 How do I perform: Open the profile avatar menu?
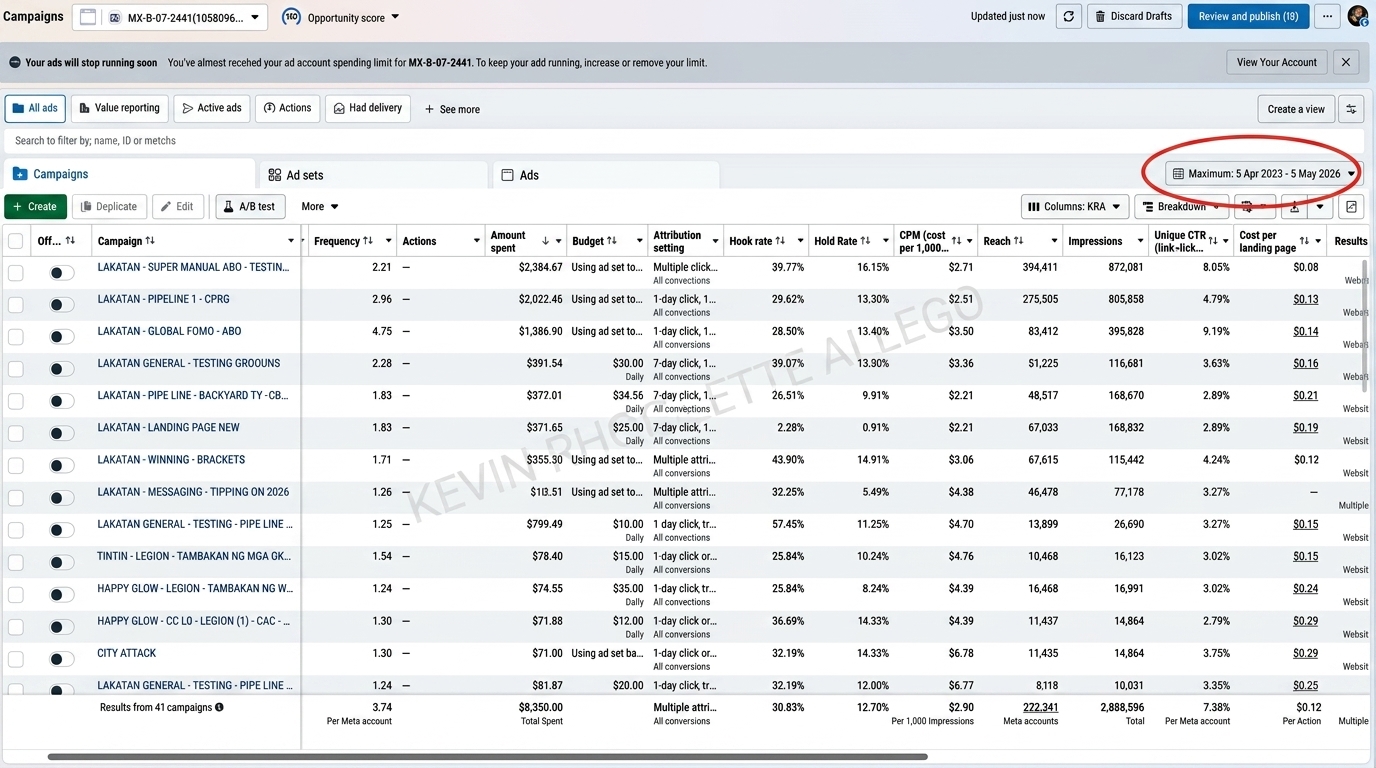1357,16
